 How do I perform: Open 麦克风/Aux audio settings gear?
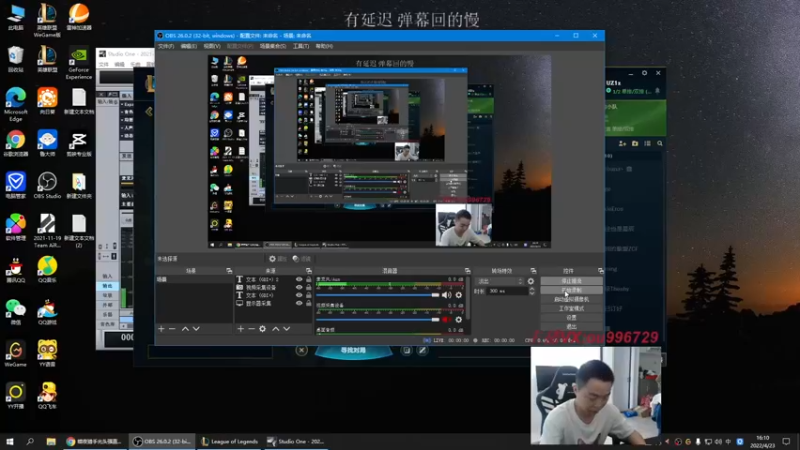(459, 295)
